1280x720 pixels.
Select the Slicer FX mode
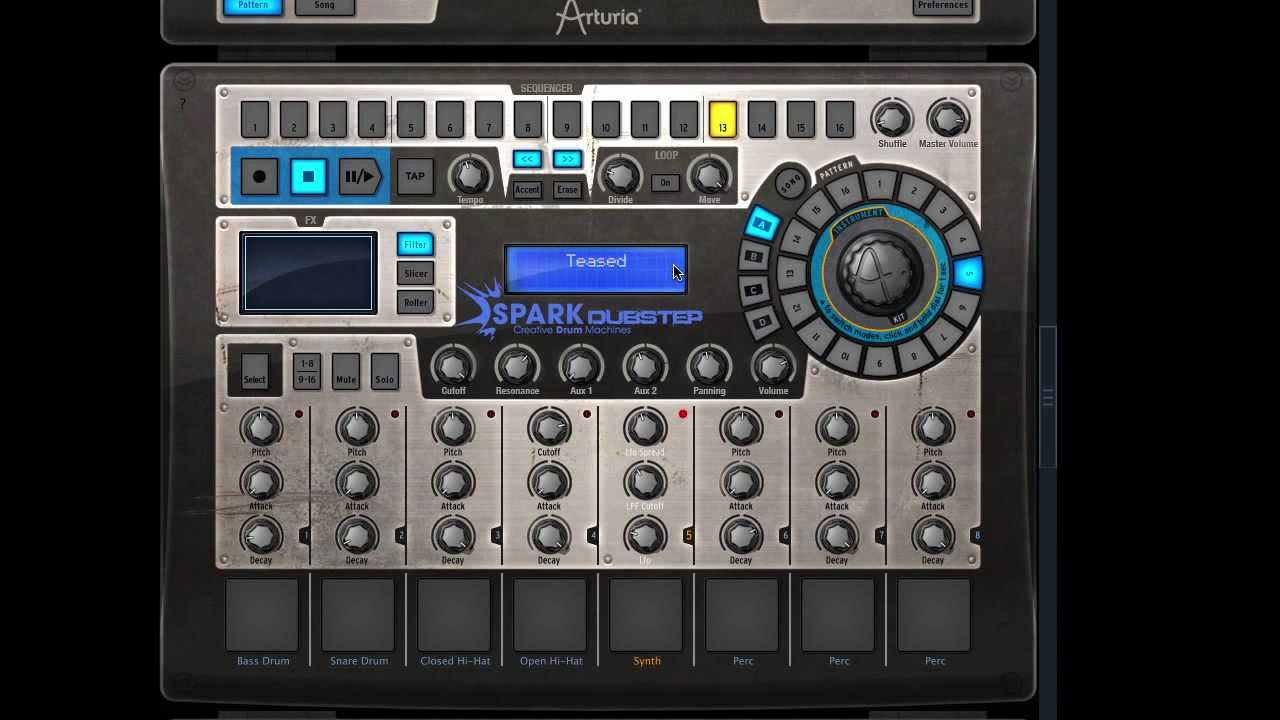pos(415,274)
